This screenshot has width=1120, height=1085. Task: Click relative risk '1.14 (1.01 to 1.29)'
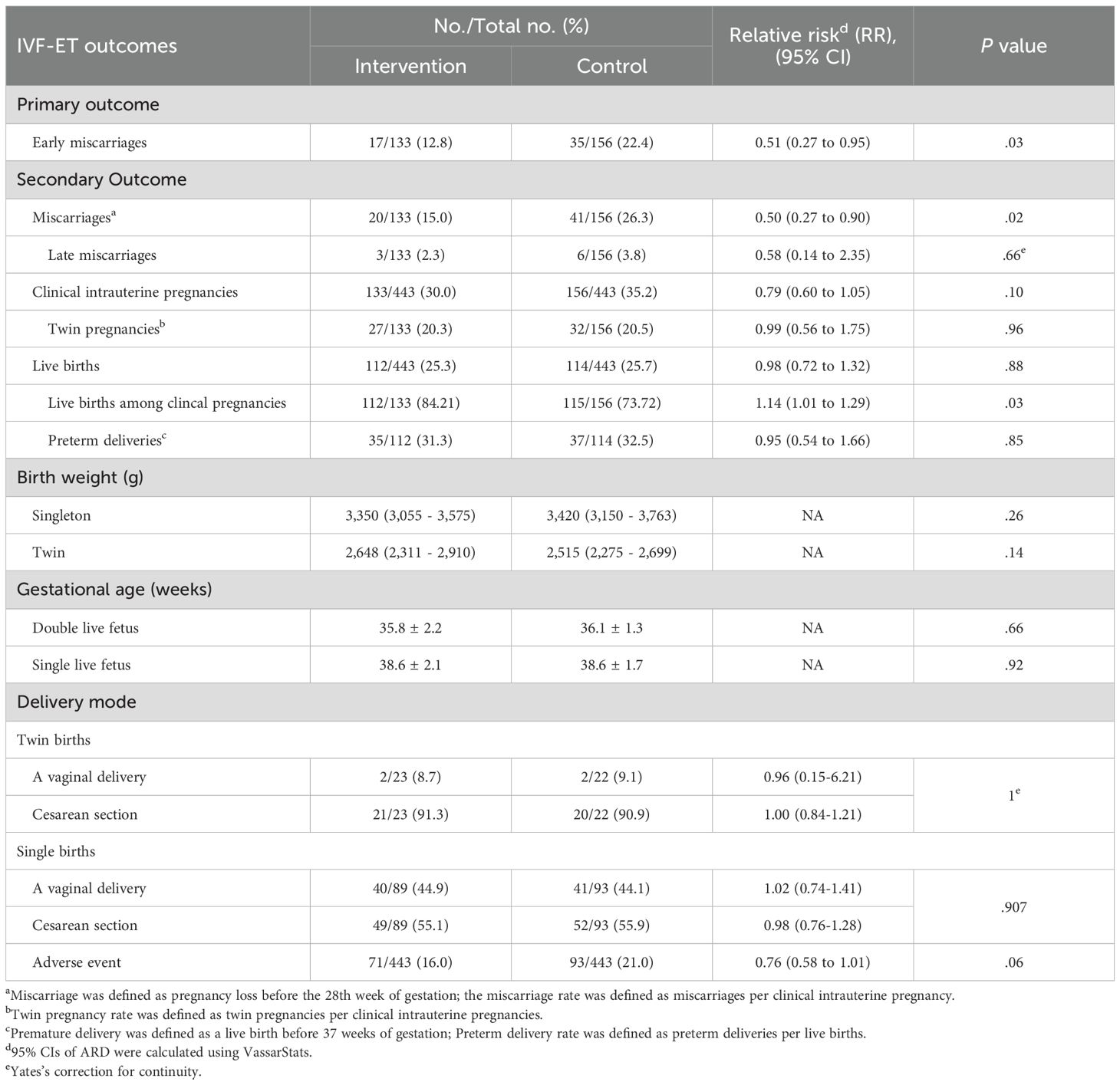point(812,403)
